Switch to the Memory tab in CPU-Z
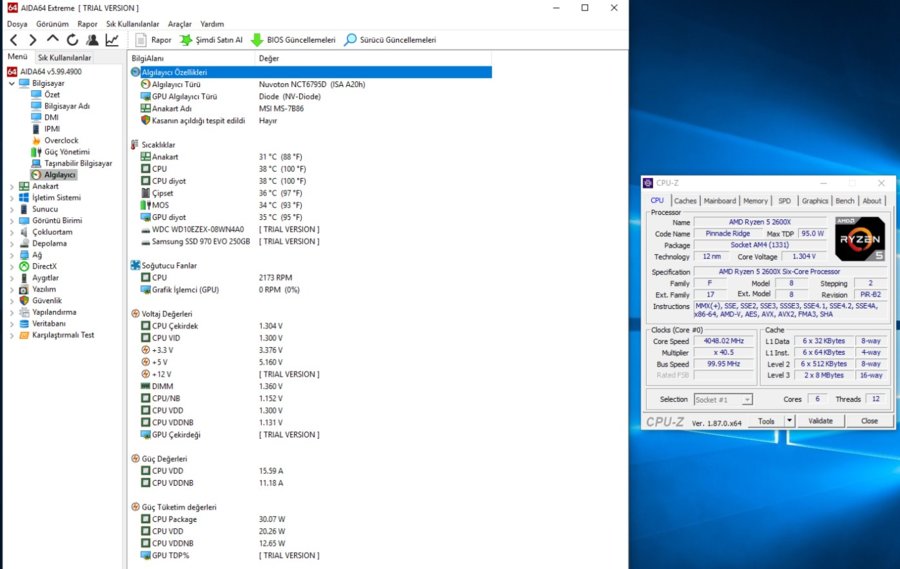The width and height of the screenshot is (900, 569). pyautogui.click(x=755, y=201)
